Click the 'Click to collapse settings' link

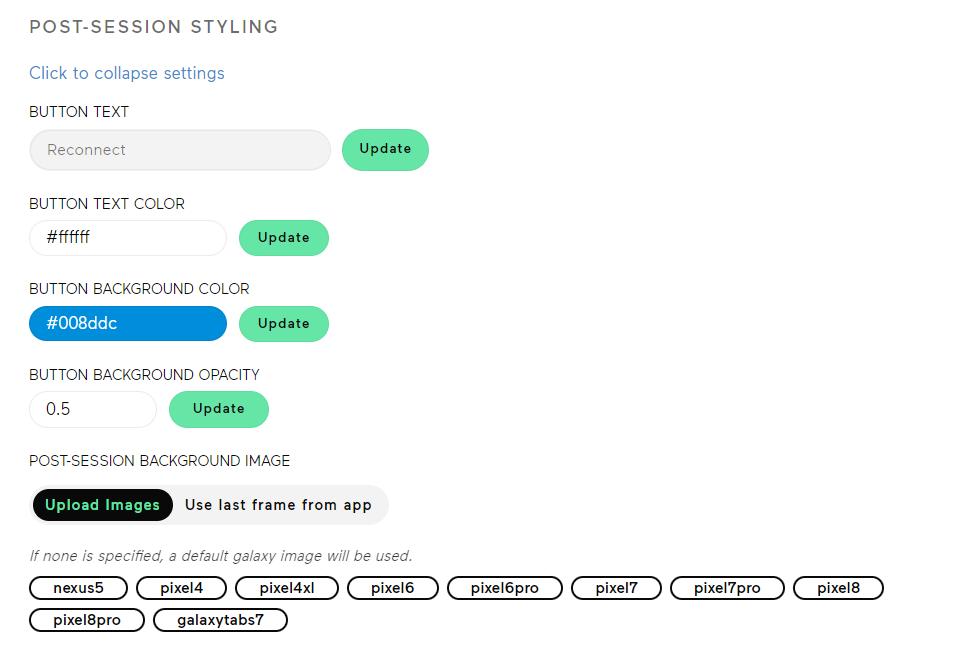(x=127, y=73)
